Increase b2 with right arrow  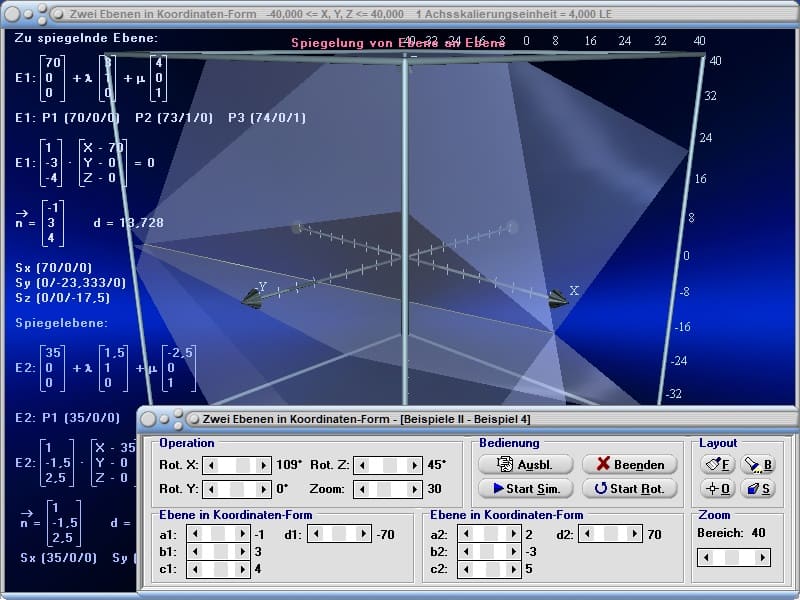click(x=514, y=552)
